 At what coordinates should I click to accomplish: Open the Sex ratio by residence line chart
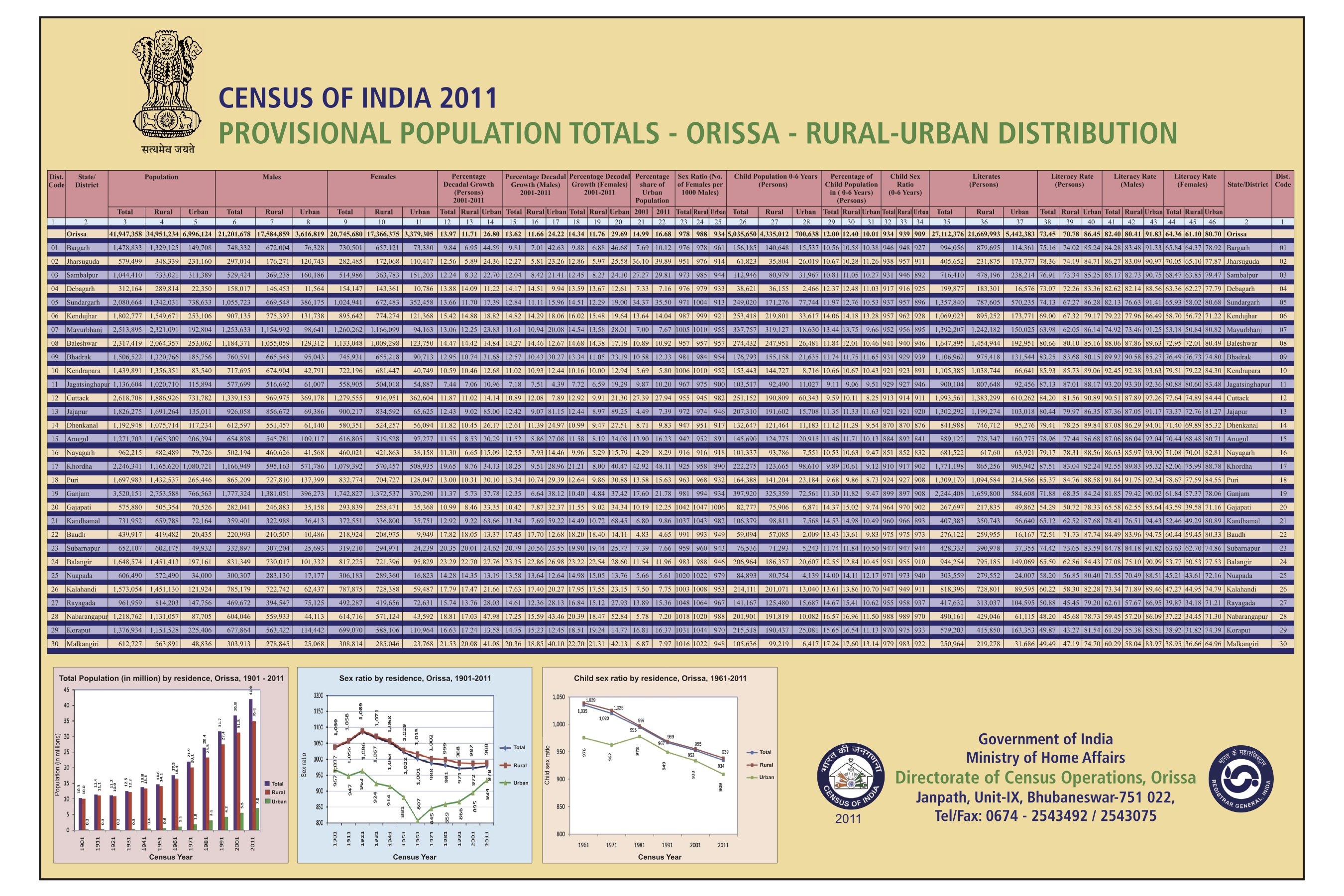(415, 765)
